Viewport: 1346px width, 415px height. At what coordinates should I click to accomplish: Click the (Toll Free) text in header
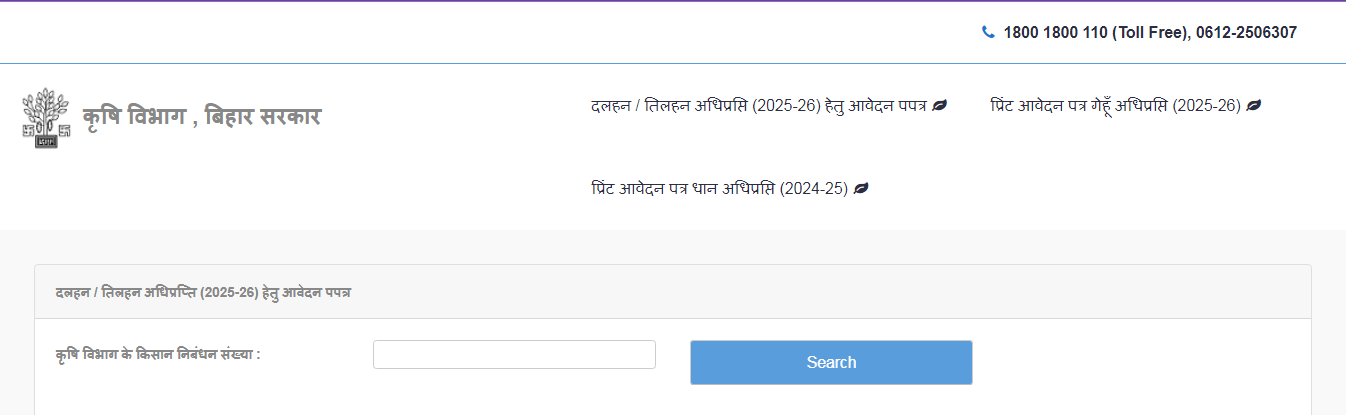point(1150,32)
